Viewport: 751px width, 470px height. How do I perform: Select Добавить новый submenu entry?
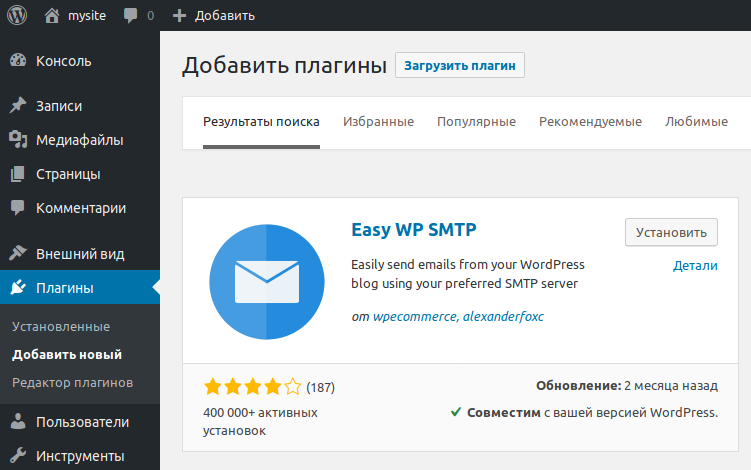(x=67, y=355)
